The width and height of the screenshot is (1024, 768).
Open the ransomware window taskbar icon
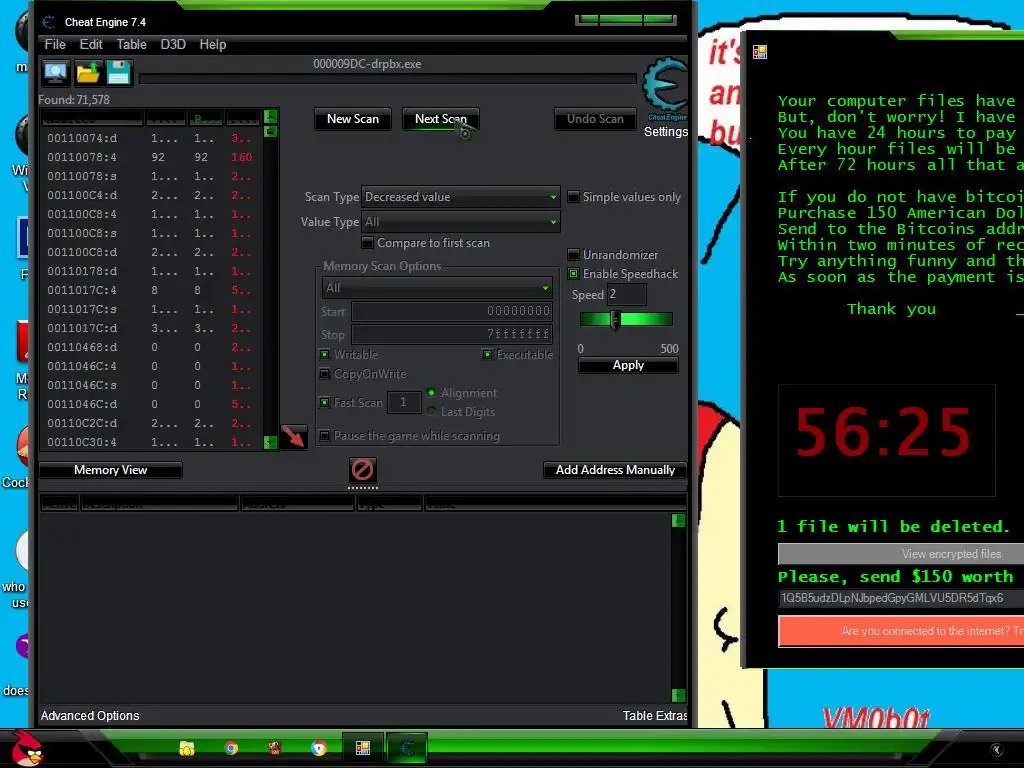pos(362,748)
